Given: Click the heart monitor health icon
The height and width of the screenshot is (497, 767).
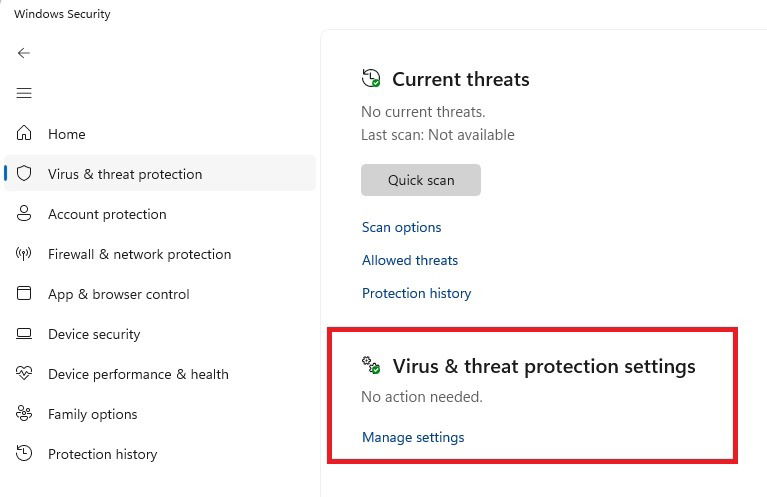Looking at the screenshot, I should [23, 374].
